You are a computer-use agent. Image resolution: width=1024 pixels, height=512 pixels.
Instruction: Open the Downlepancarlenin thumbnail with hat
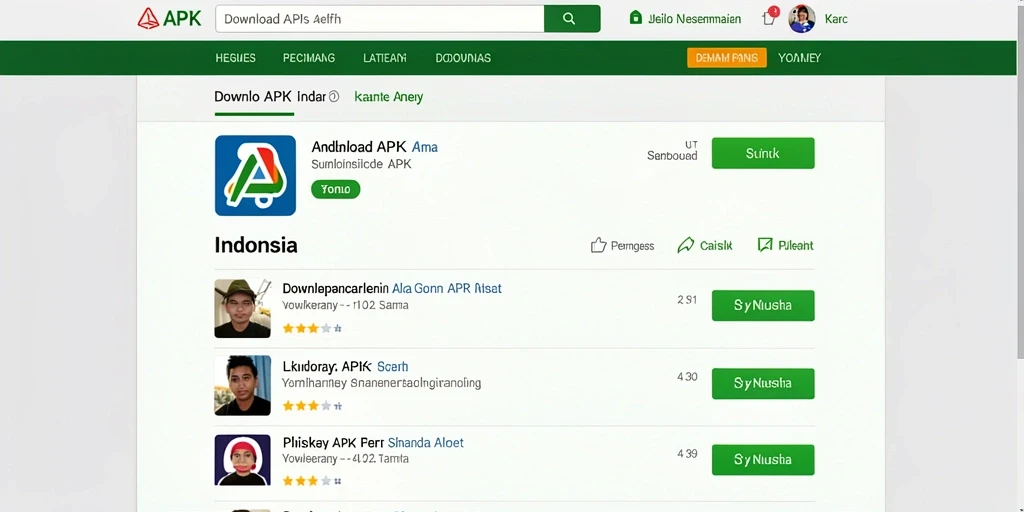click(242, 308)
